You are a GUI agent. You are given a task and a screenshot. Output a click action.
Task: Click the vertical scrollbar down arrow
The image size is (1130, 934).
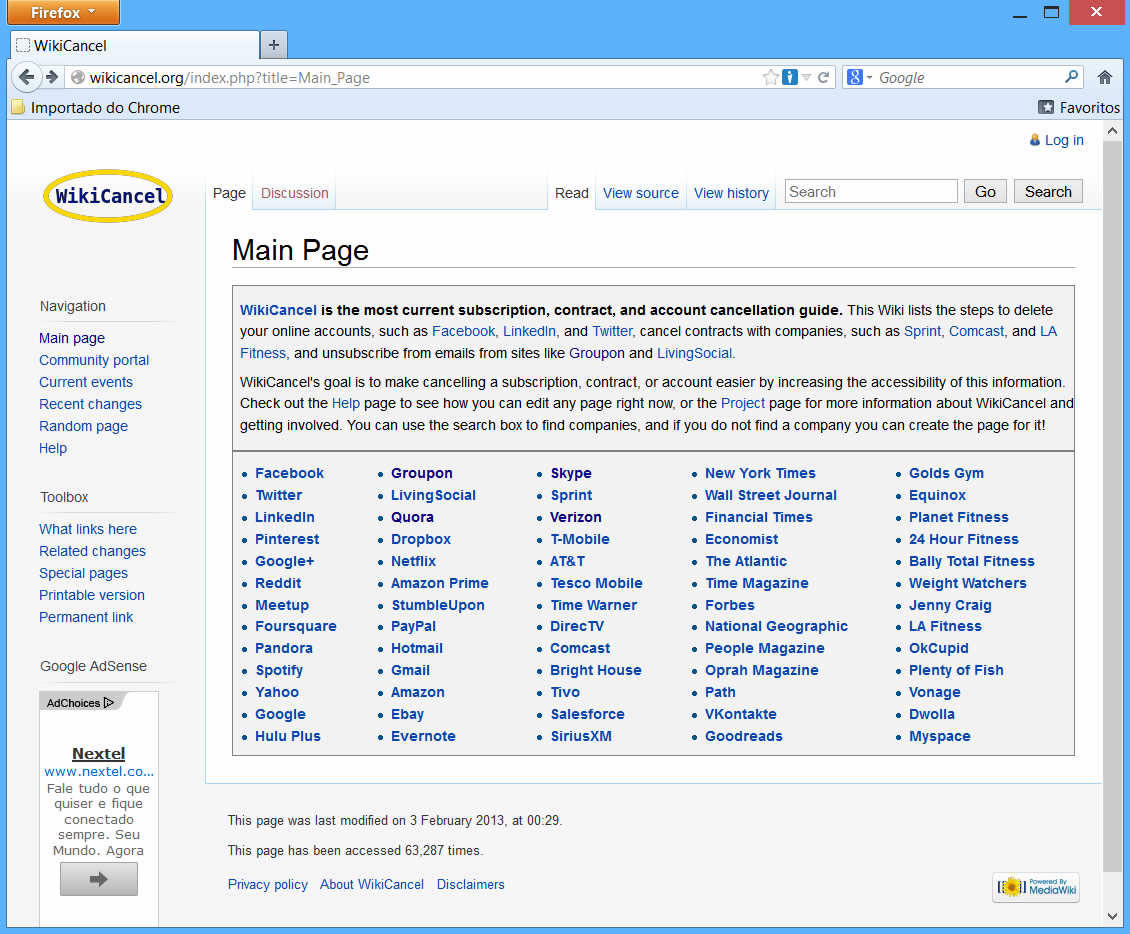[1112, 915]
